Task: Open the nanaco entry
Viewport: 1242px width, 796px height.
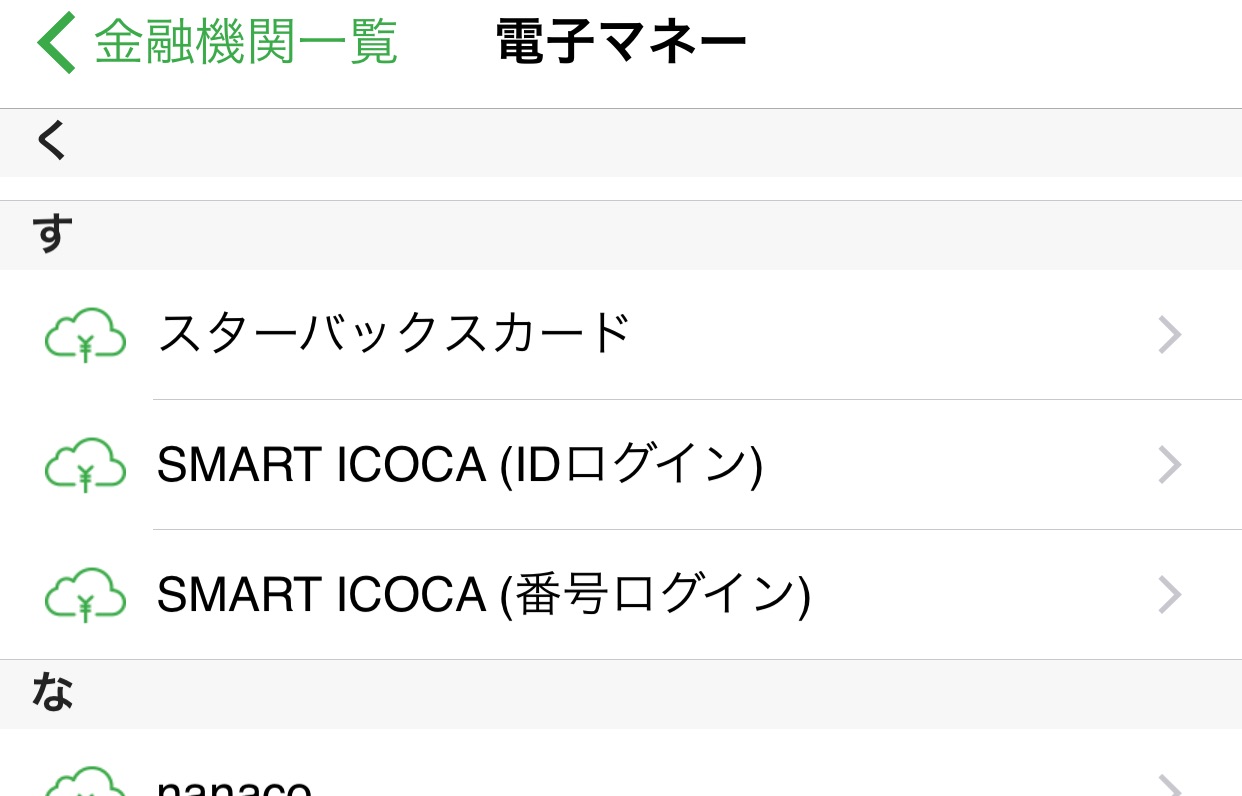Action: [621, 763]
